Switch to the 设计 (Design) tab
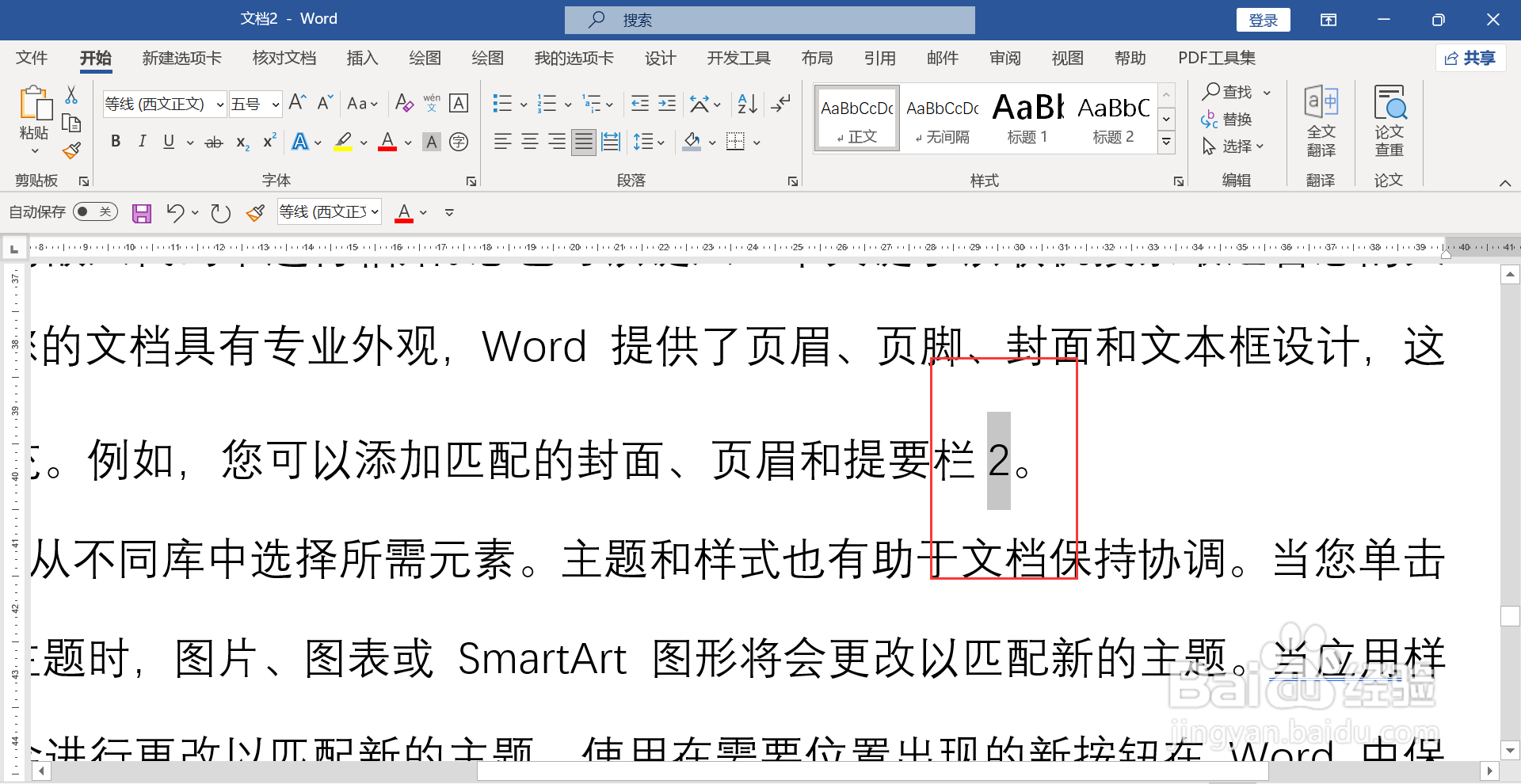Screen dimensions: 1521x784 [660, 58]
